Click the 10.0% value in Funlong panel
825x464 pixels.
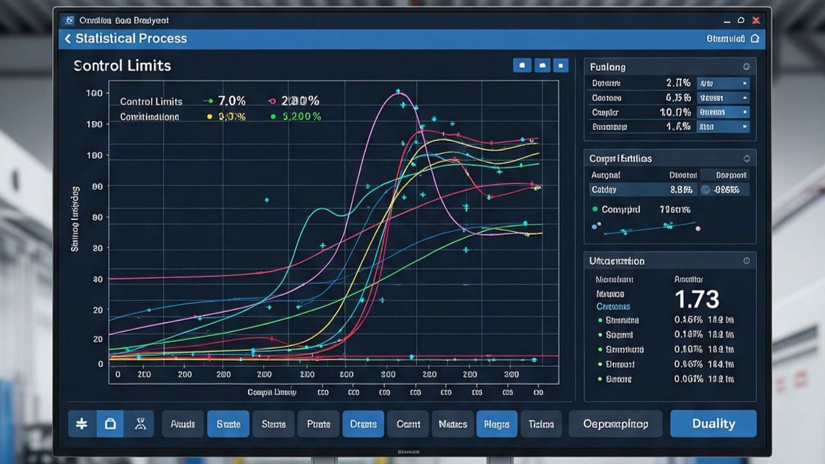coord(675,112)
